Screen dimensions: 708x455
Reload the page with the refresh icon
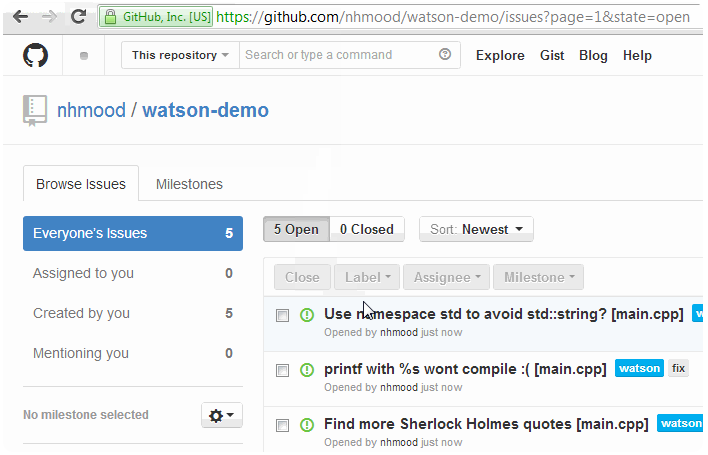click(x=78, y=17)
